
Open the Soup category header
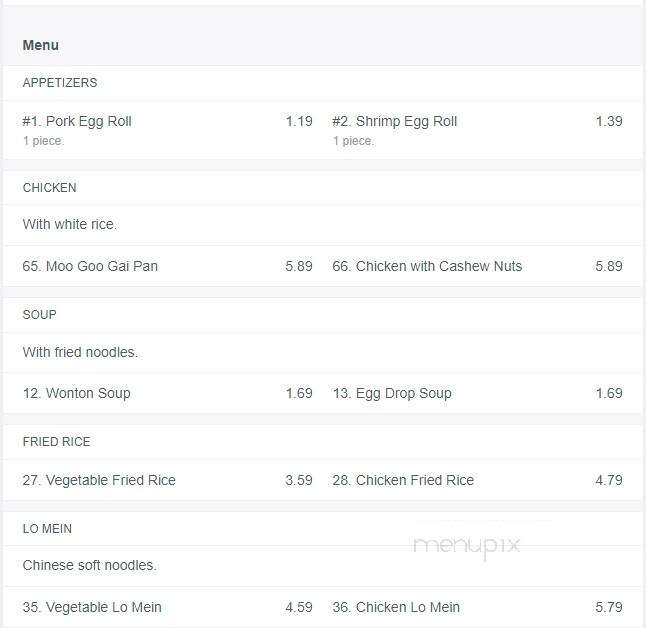40,315
